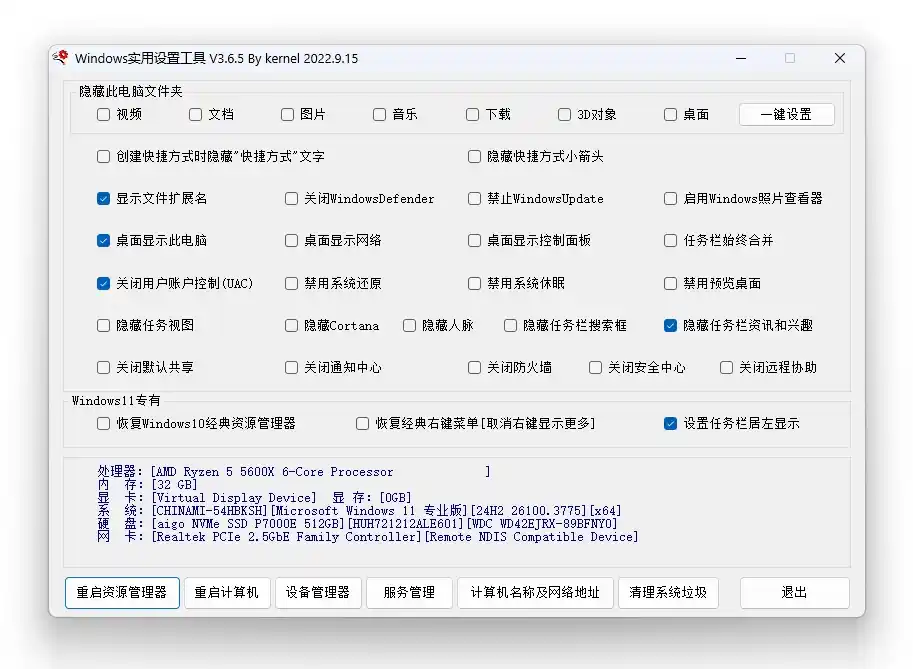This screenshot has width=913, height=669.
Task: Open 计算机名称及网络地址 button
Action: [x=535, y=593]
